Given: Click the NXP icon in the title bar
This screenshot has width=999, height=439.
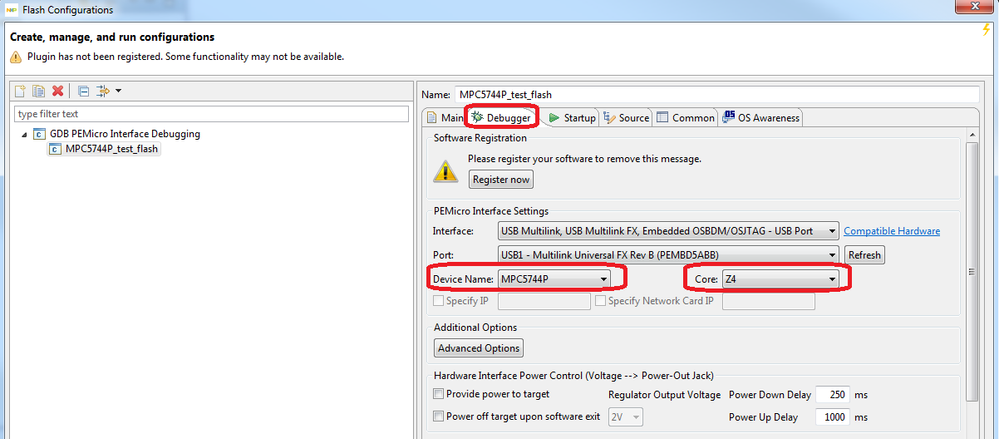Looking at the screenshot, I should 11,10.
